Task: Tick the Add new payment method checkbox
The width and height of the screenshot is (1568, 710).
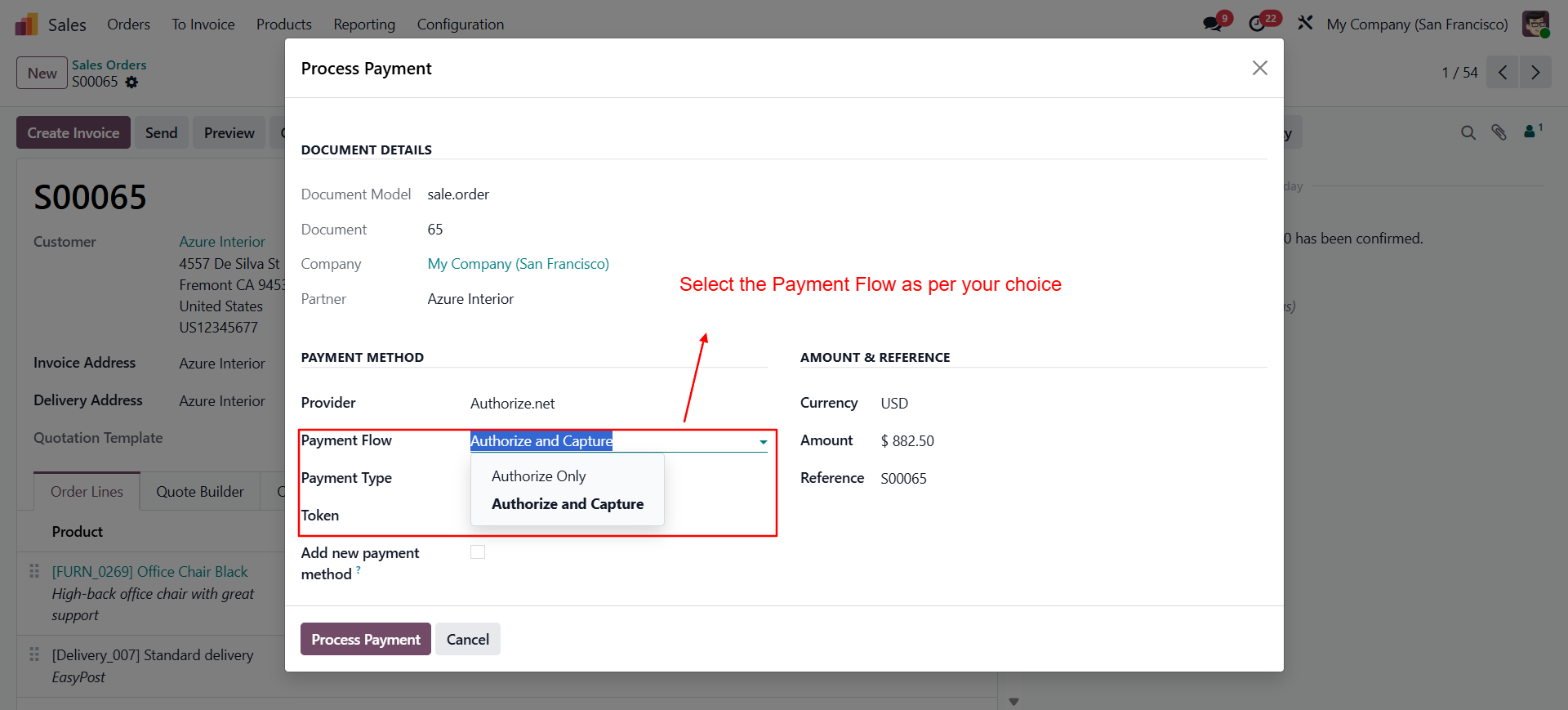Action: 478,552
